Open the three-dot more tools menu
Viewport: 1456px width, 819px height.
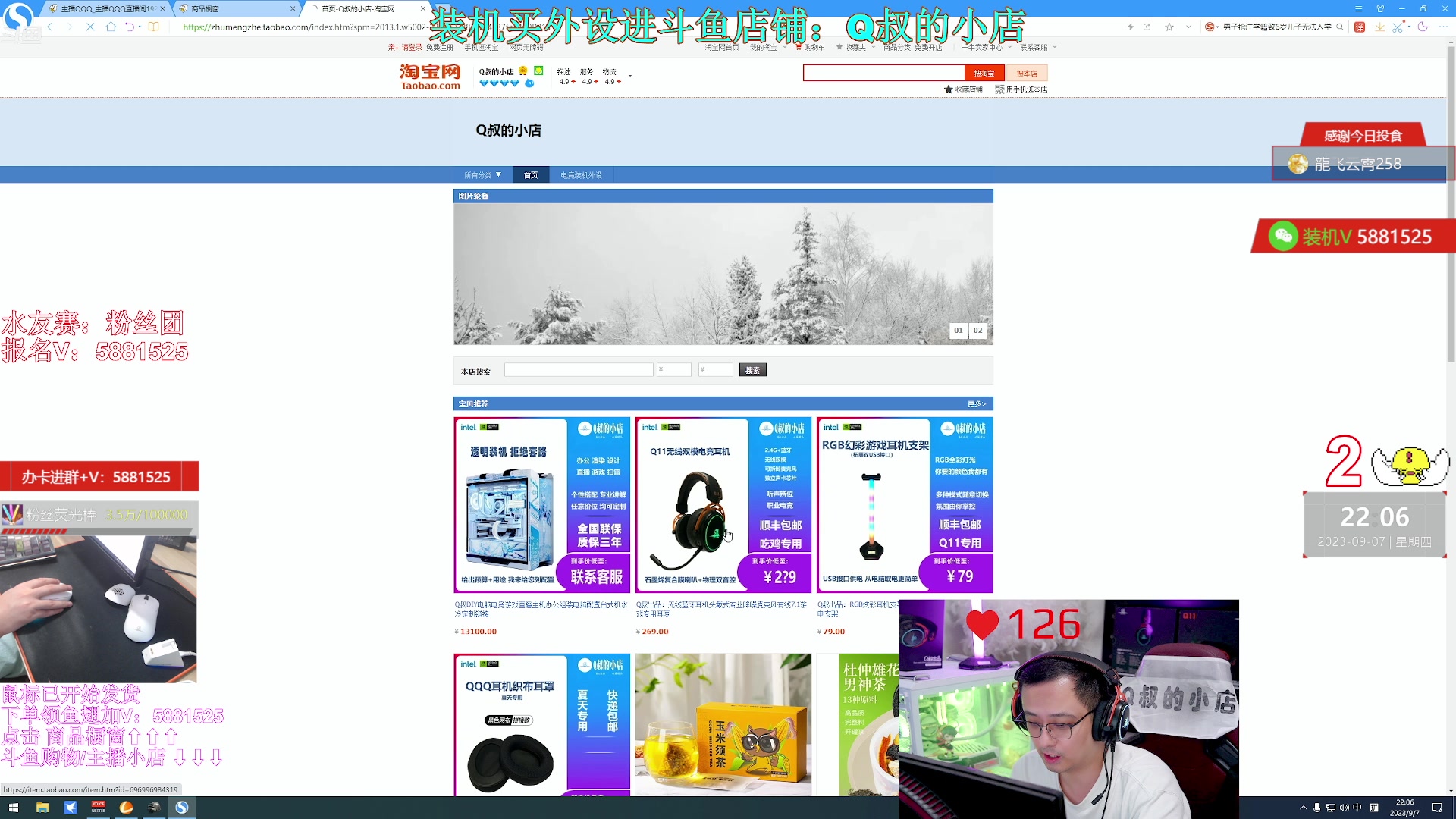tap(1443, 27)
